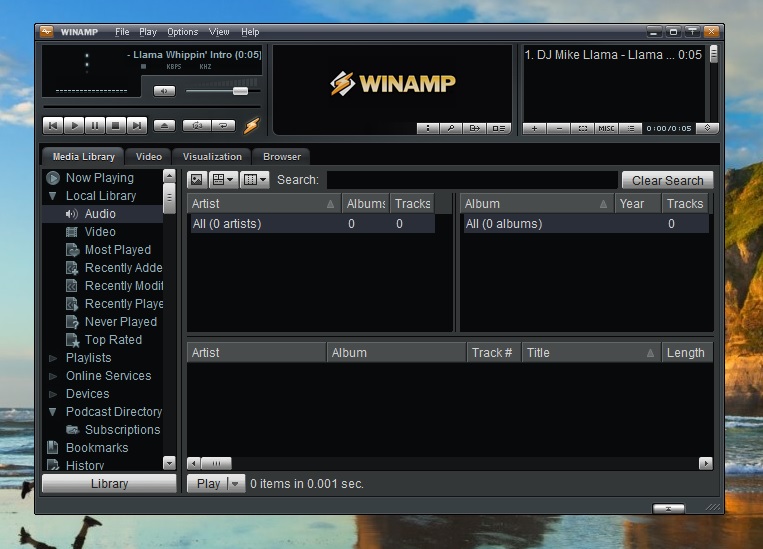Image resolution: width=763 pixels, height=549 pixels.
Task: Sort tracks by the Title column
Action: coord(591,353)
